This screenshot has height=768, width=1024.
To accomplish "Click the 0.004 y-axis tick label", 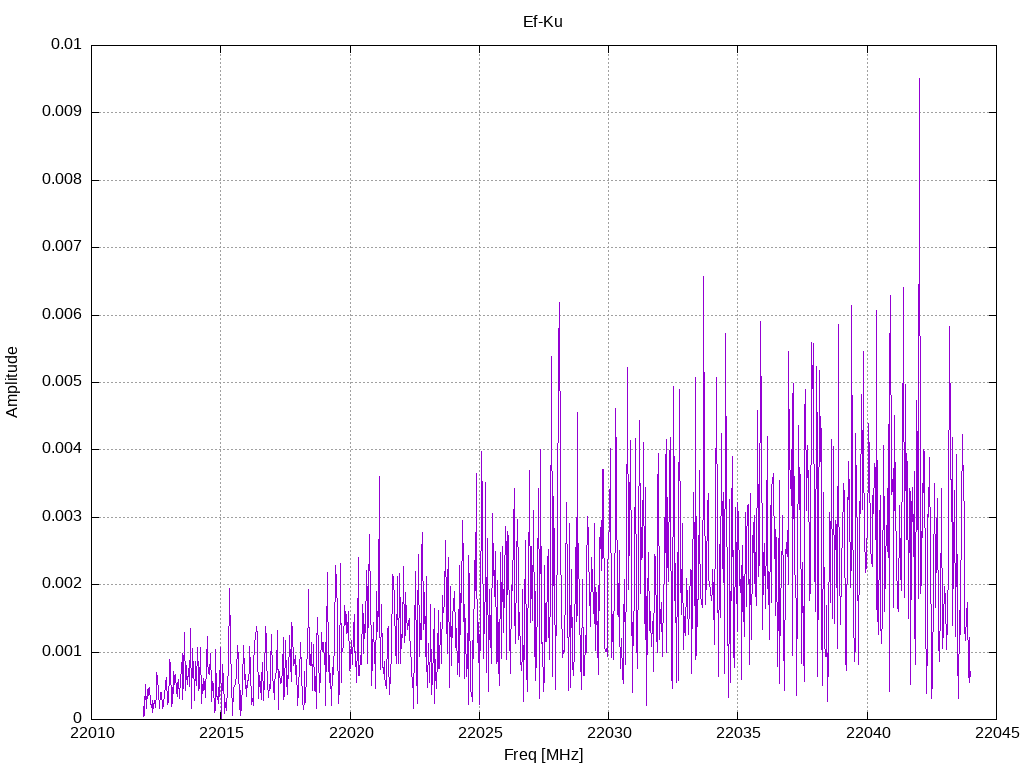I will (x=61, y=449).
